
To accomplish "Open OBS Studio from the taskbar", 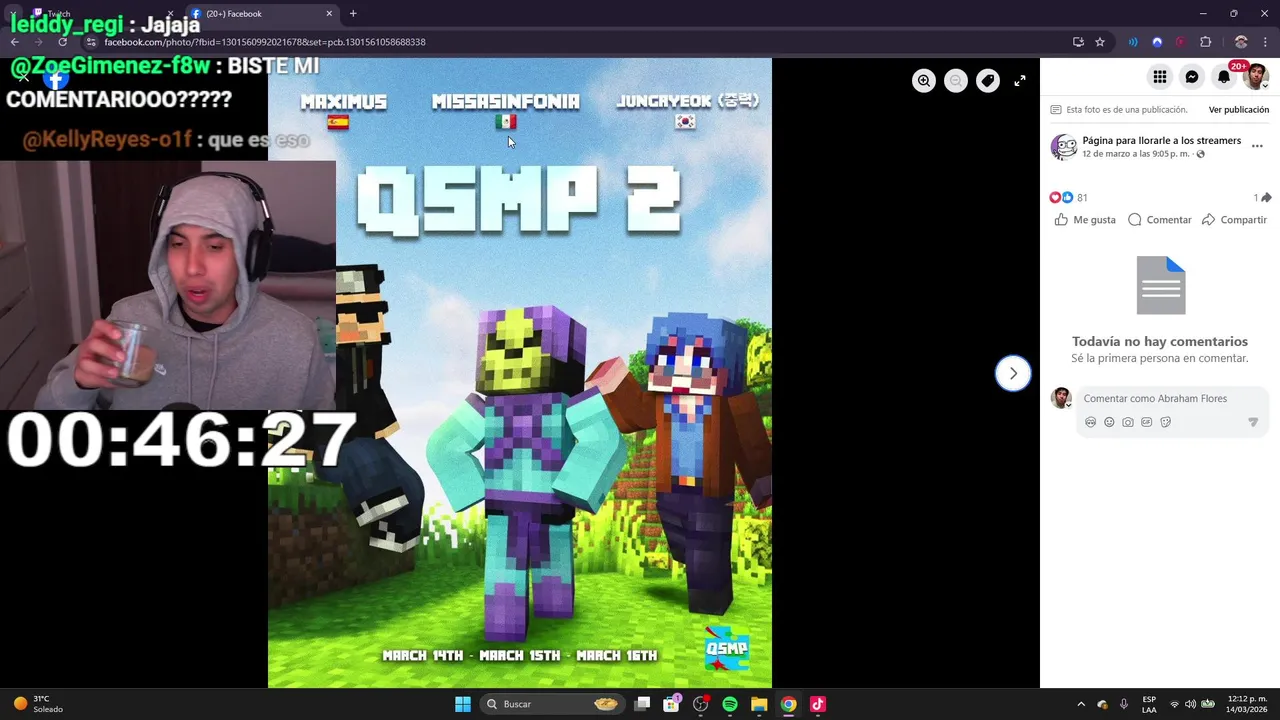I will pos(701,704).
